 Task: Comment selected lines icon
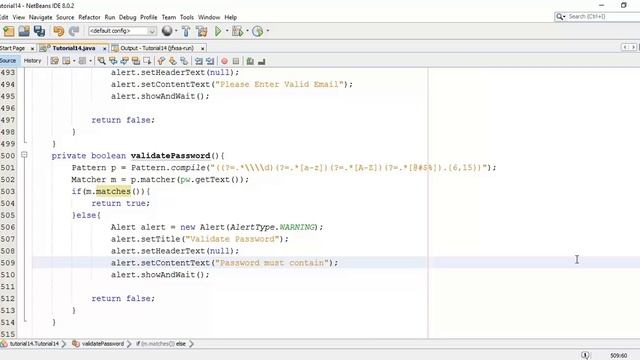(x=250, y=61)
